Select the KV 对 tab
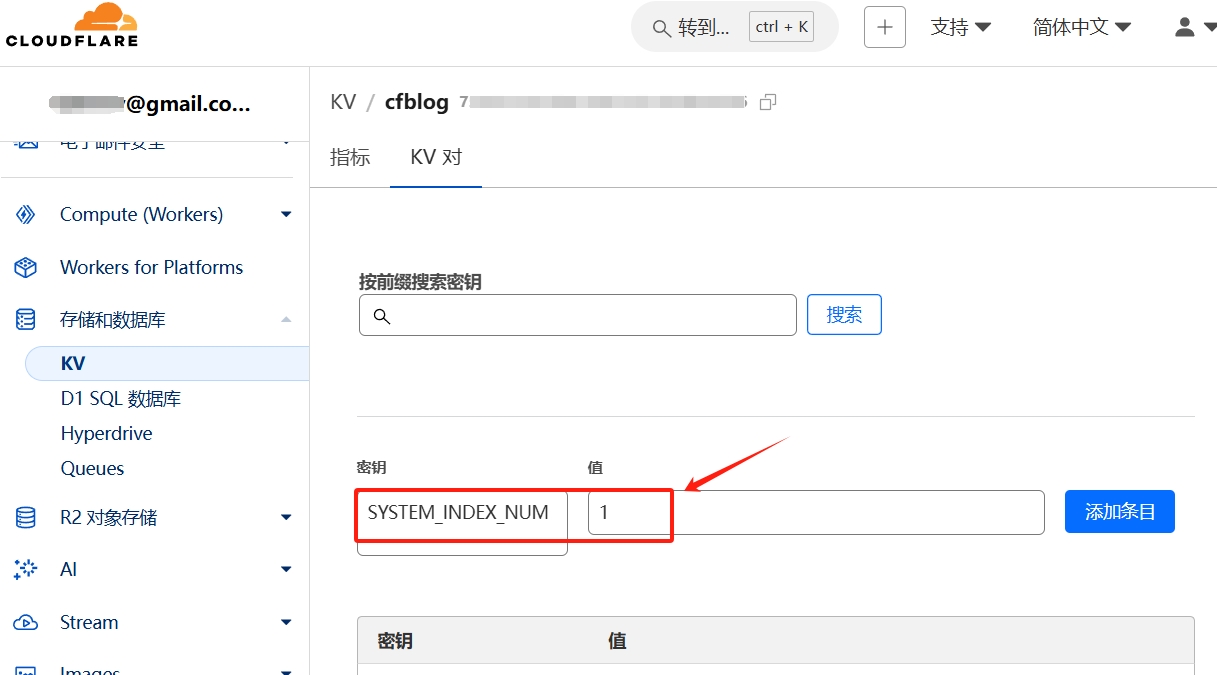The height and width of the screenshot is (675, 1217). point(436,157)
